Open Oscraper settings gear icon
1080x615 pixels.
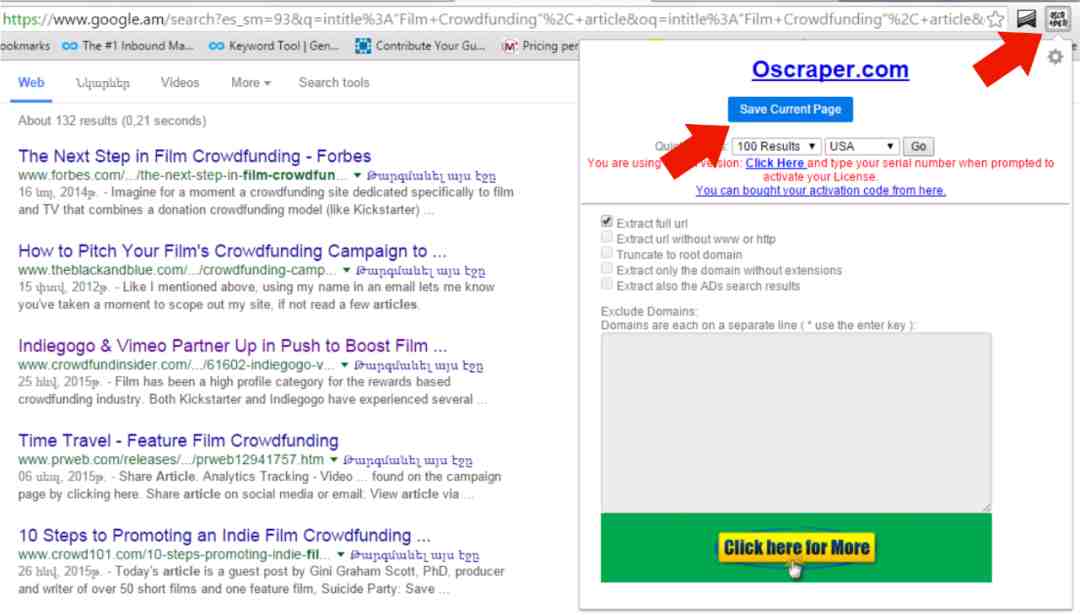[x=1055, y=57]
